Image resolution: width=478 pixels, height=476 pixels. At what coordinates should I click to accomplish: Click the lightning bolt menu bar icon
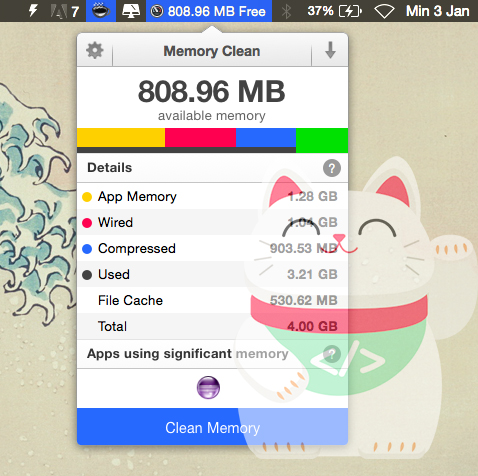pyautogui.click(x=33, y=11)
